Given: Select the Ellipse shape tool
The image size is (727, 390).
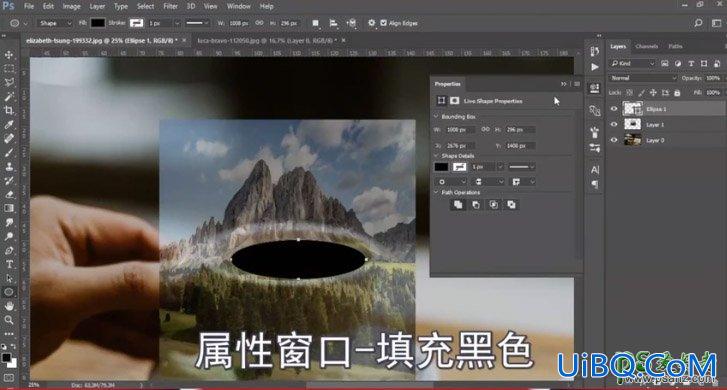Looking at the screenshot, I should click(9, 292).
